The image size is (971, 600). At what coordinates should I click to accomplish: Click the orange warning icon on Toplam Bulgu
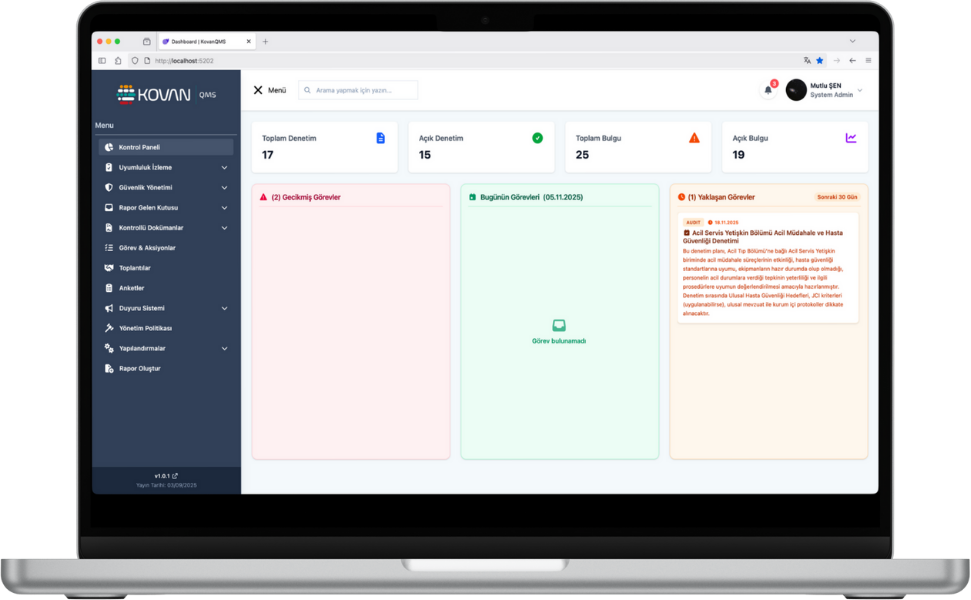(x=694, y=138)
